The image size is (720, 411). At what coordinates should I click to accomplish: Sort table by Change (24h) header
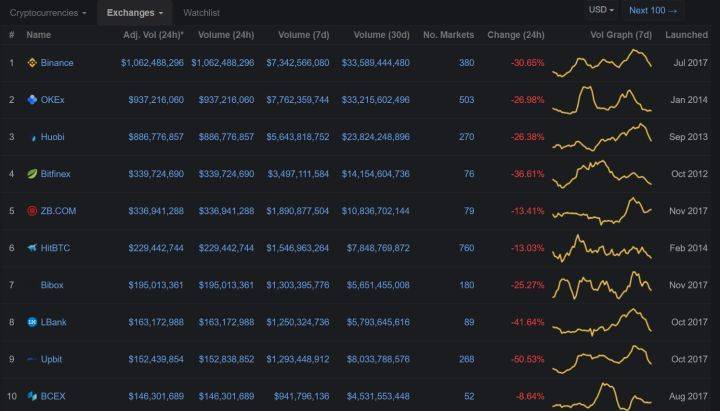click(x=516, y=35)
